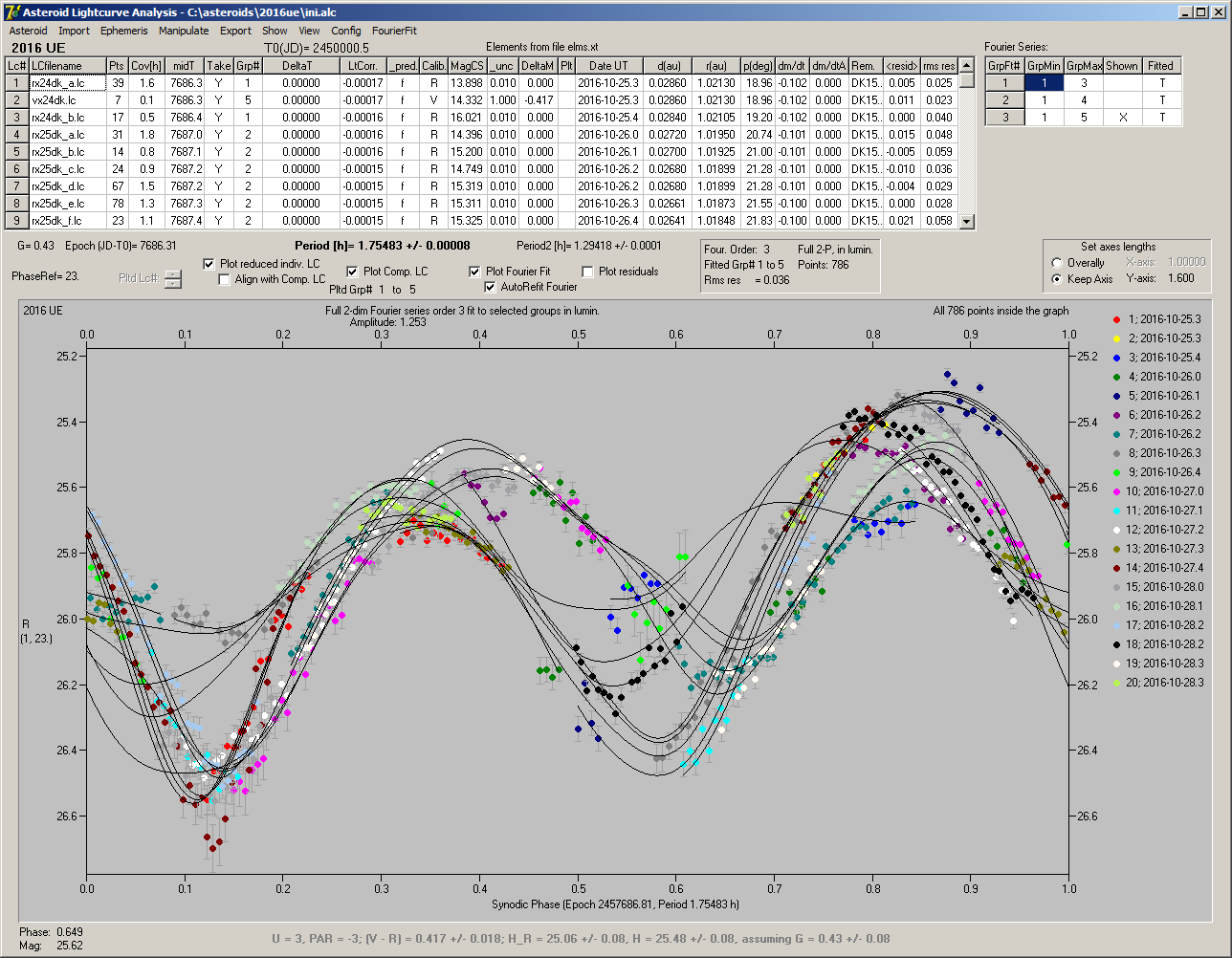Click the rms res column header
The width and height of the screenshot is (1232, 958).
tap(938, 66)
